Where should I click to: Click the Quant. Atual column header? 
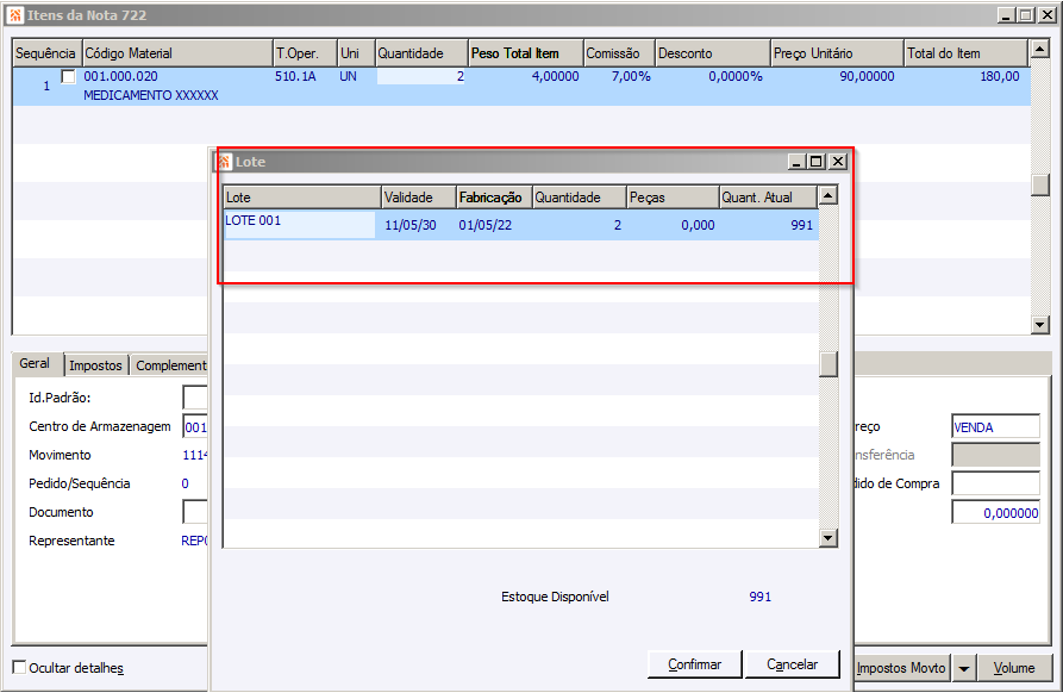(x=767, y=198)
